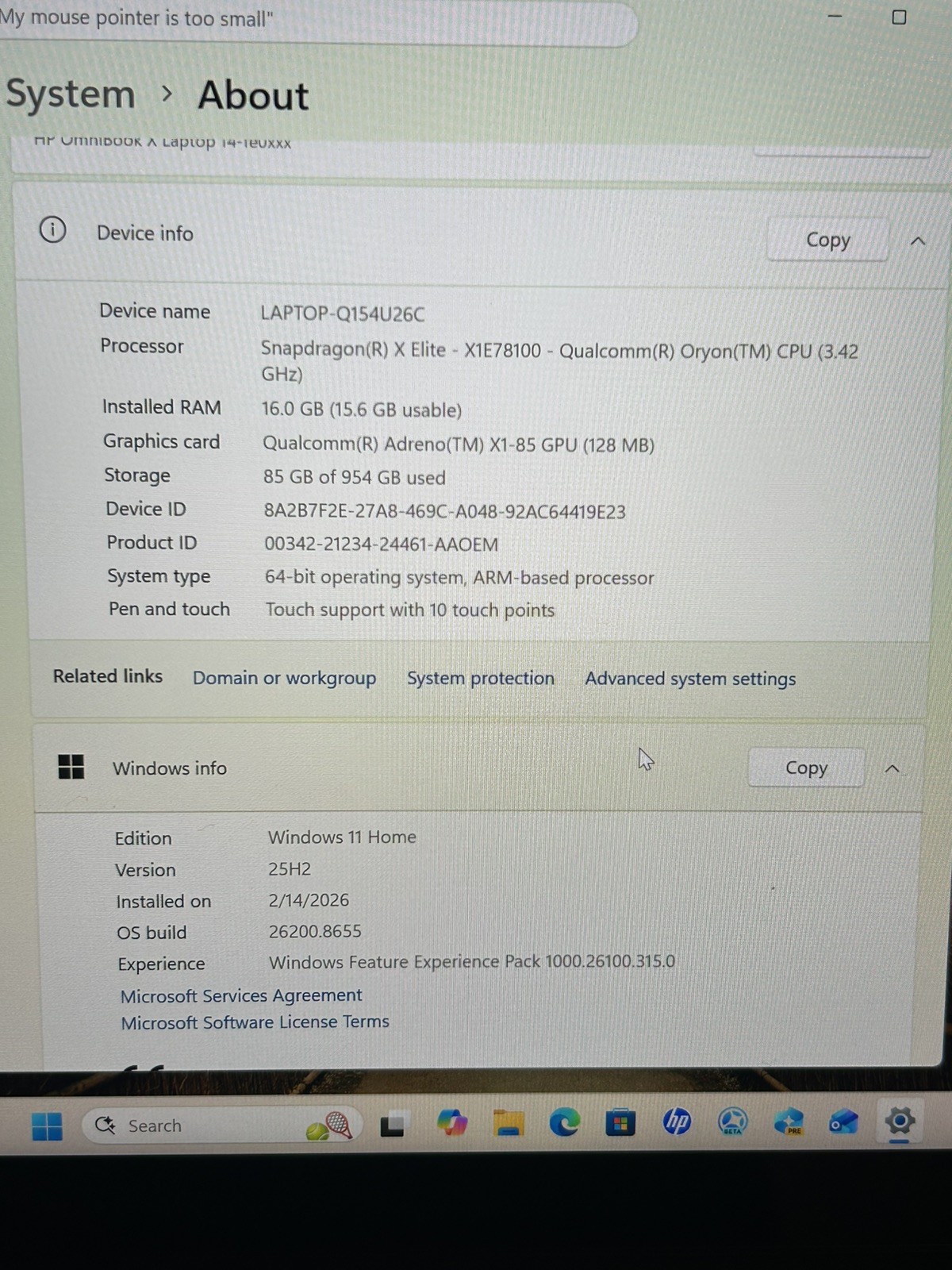This screenshot has width=952, height=1270.
Task: Minimize the Settings window
Action: coord(835,16)
